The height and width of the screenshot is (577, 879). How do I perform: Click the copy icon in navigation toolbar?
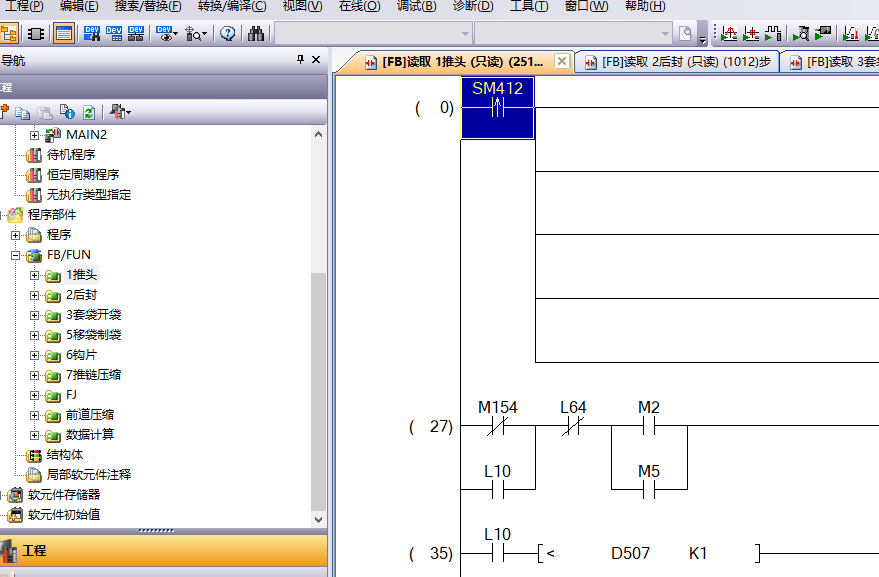point(23,112)
